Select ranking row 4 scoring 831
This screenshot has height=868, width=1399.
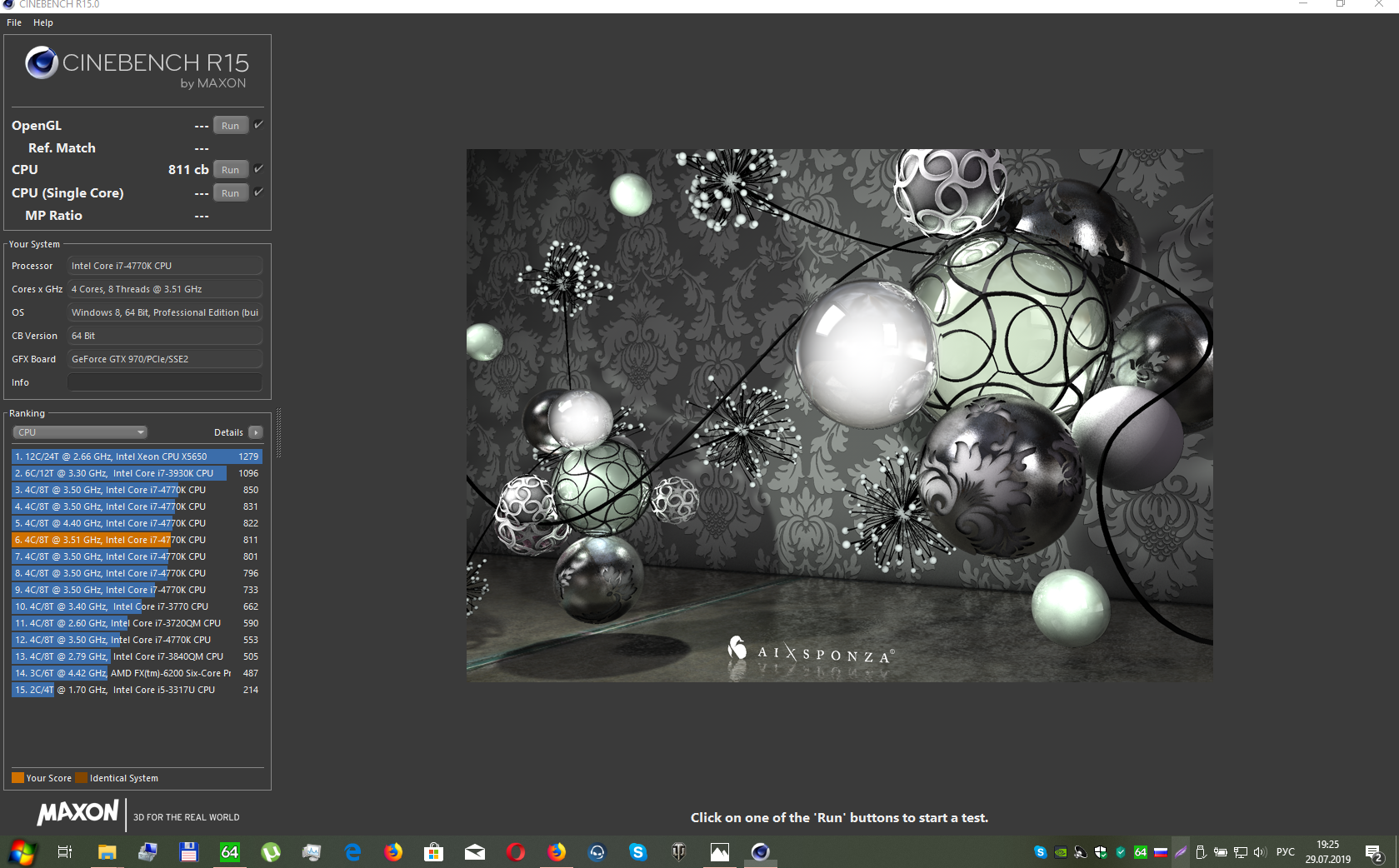point(137,506)
